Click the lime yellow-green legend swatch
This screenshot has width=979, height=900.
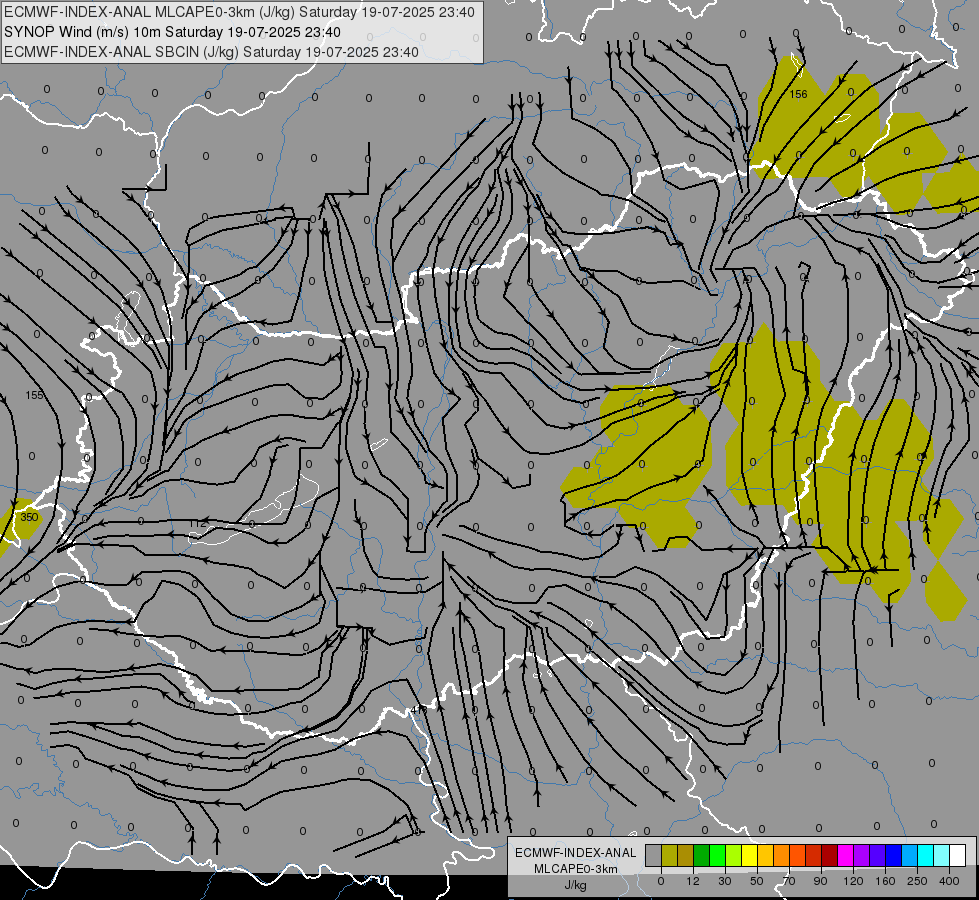[734, 855]
